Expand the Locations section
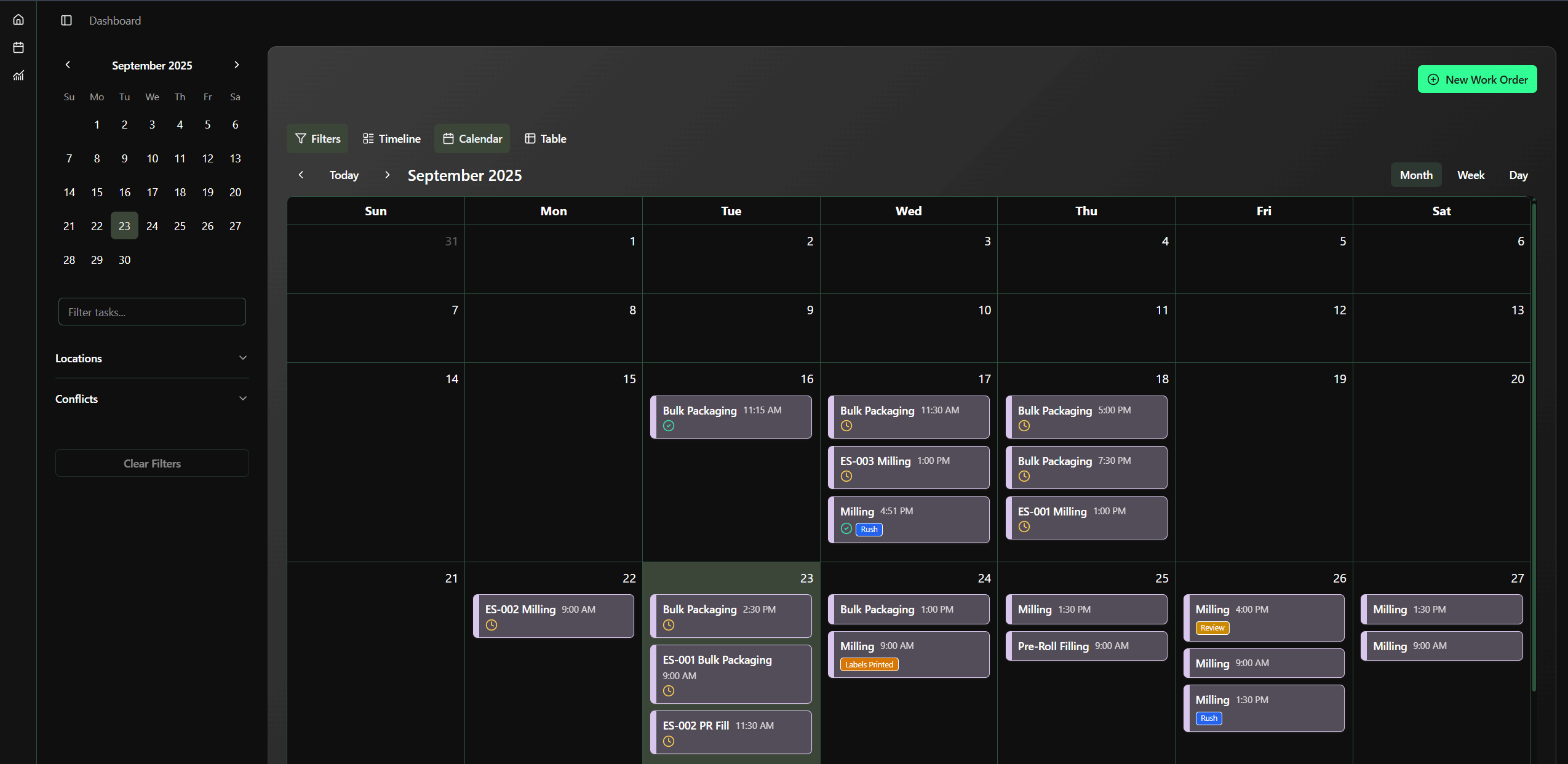1568x764 pixels. pyautogui.click(x=152, y=358)
